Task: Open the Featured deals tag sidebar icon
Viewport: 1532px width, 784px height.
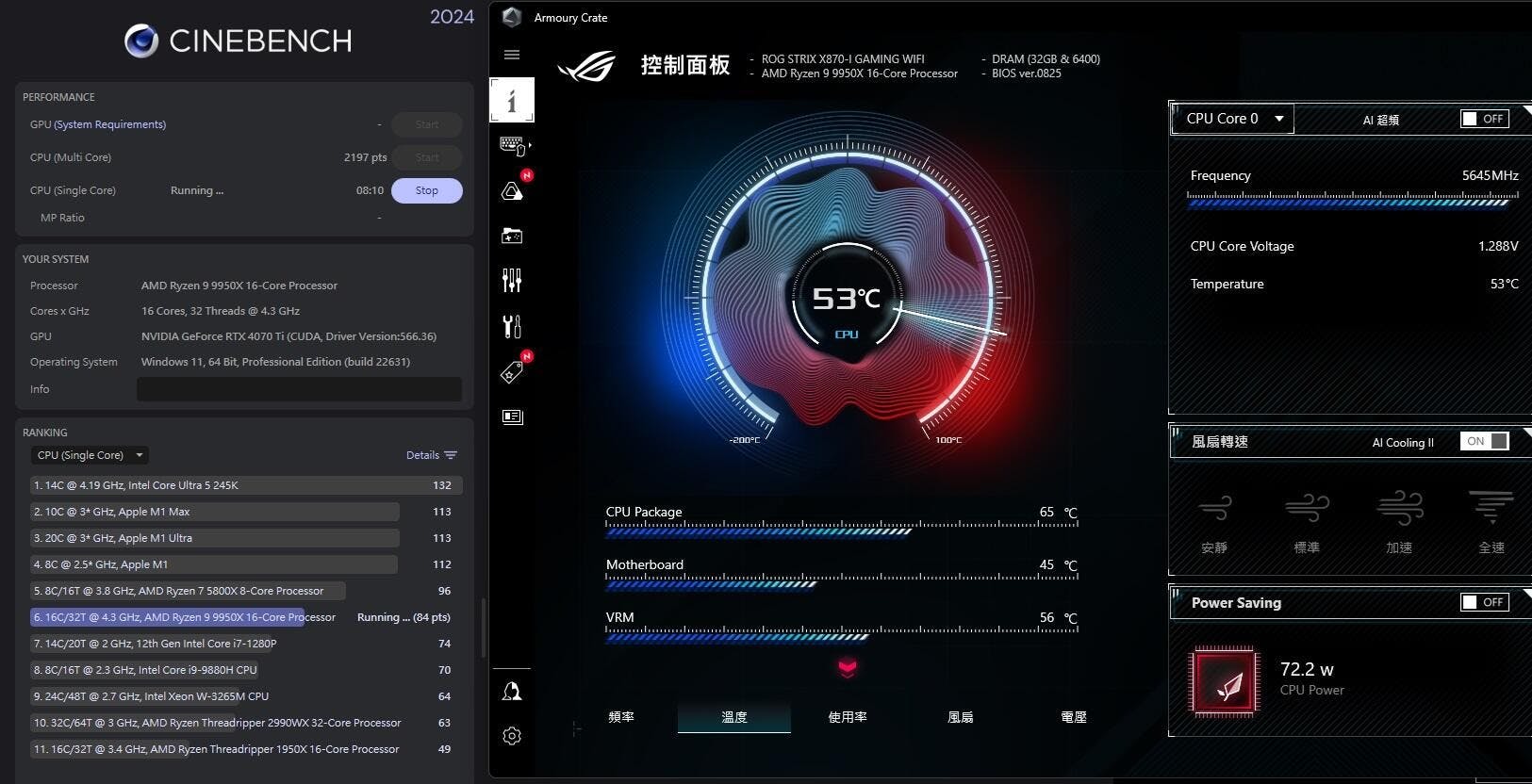Action: pos(512,372)
